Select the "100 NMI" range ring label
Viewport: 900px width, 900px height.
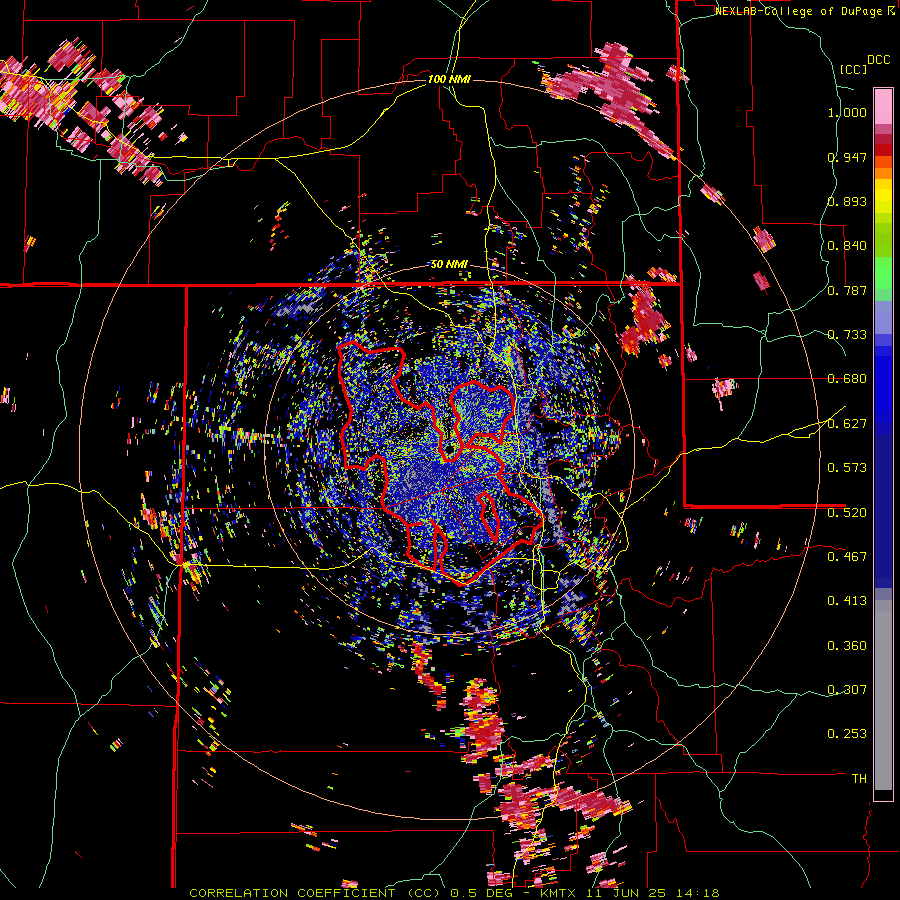pos(449,79)
